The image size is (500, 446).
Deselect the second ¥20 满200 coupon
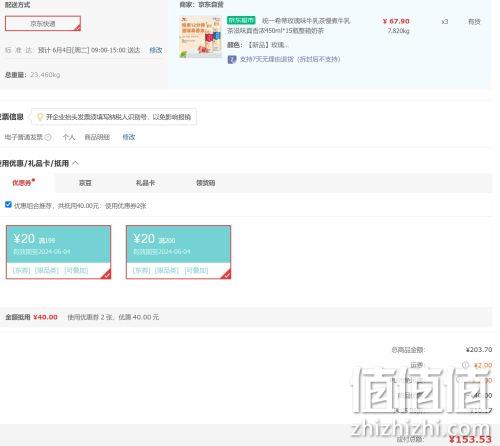(178, 252)
